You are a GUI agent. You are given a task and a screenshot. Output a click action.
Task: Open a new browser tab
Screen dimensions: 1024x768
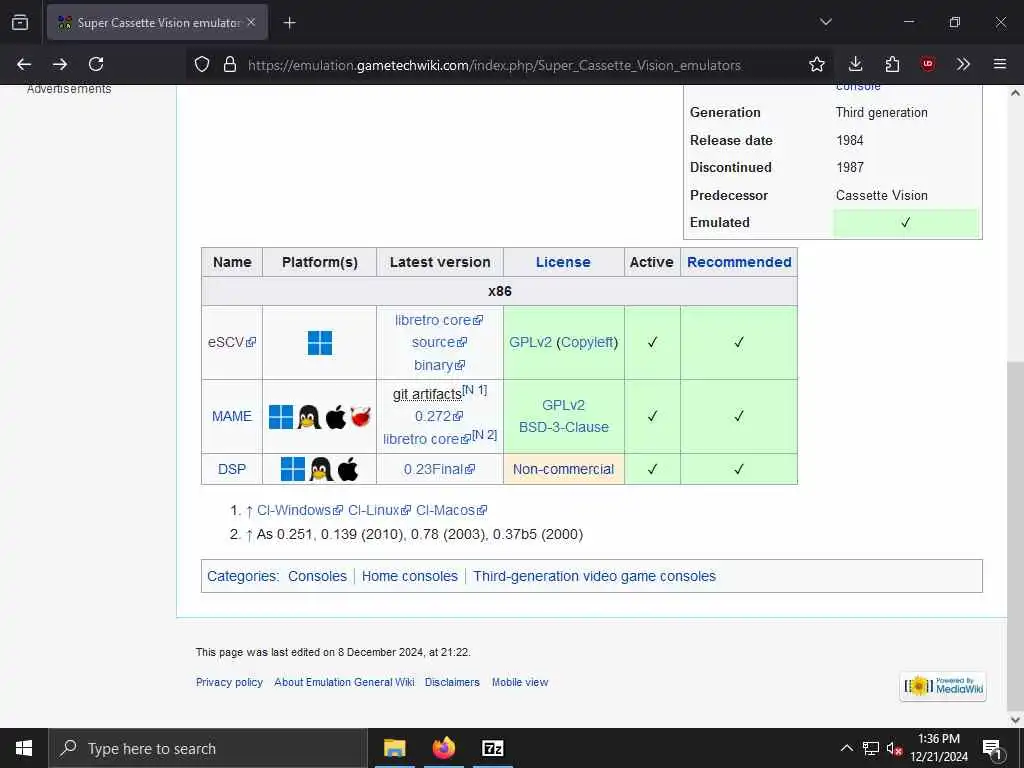click(289, 23)
